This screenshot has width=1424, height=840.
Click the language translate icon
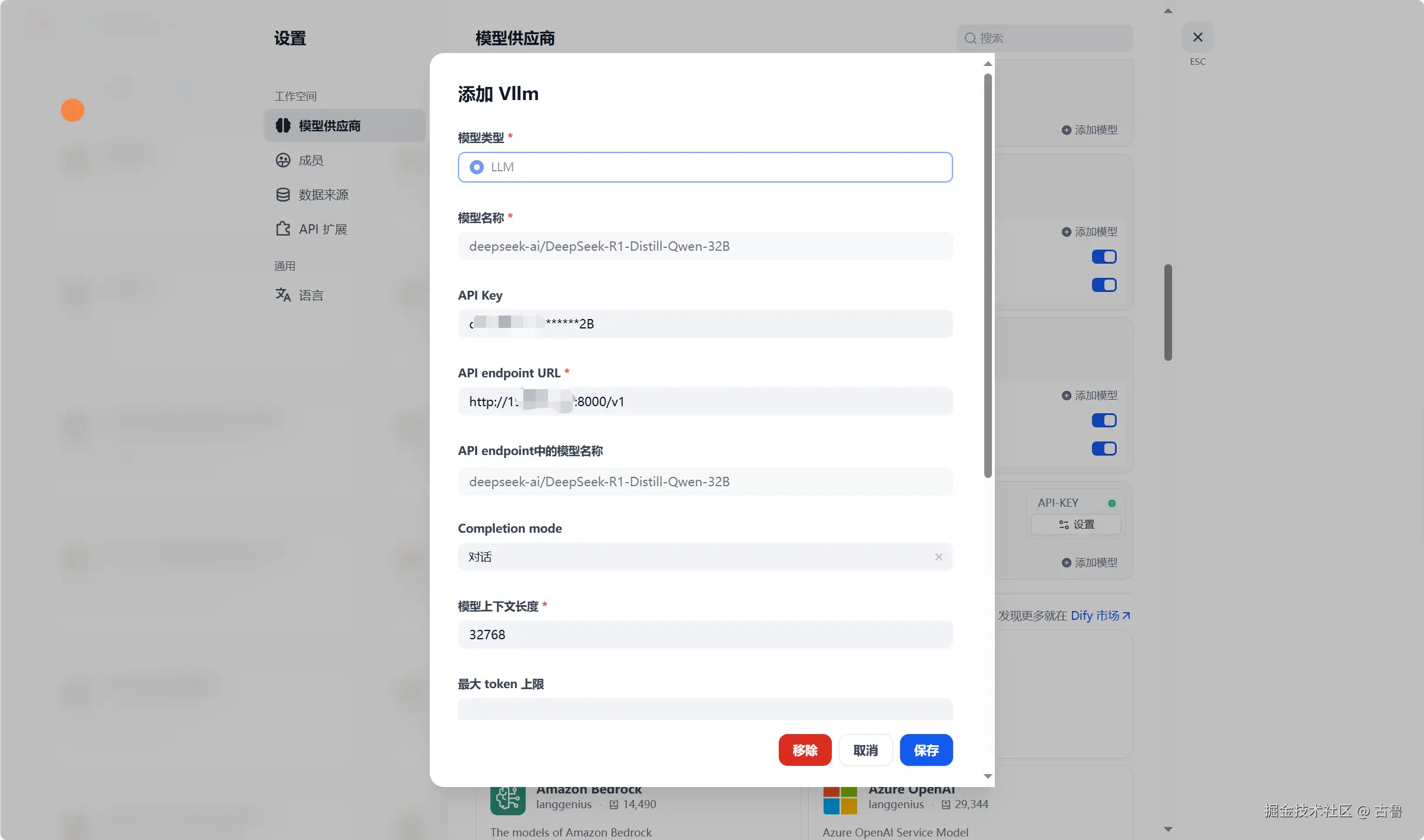pos(283,295)
